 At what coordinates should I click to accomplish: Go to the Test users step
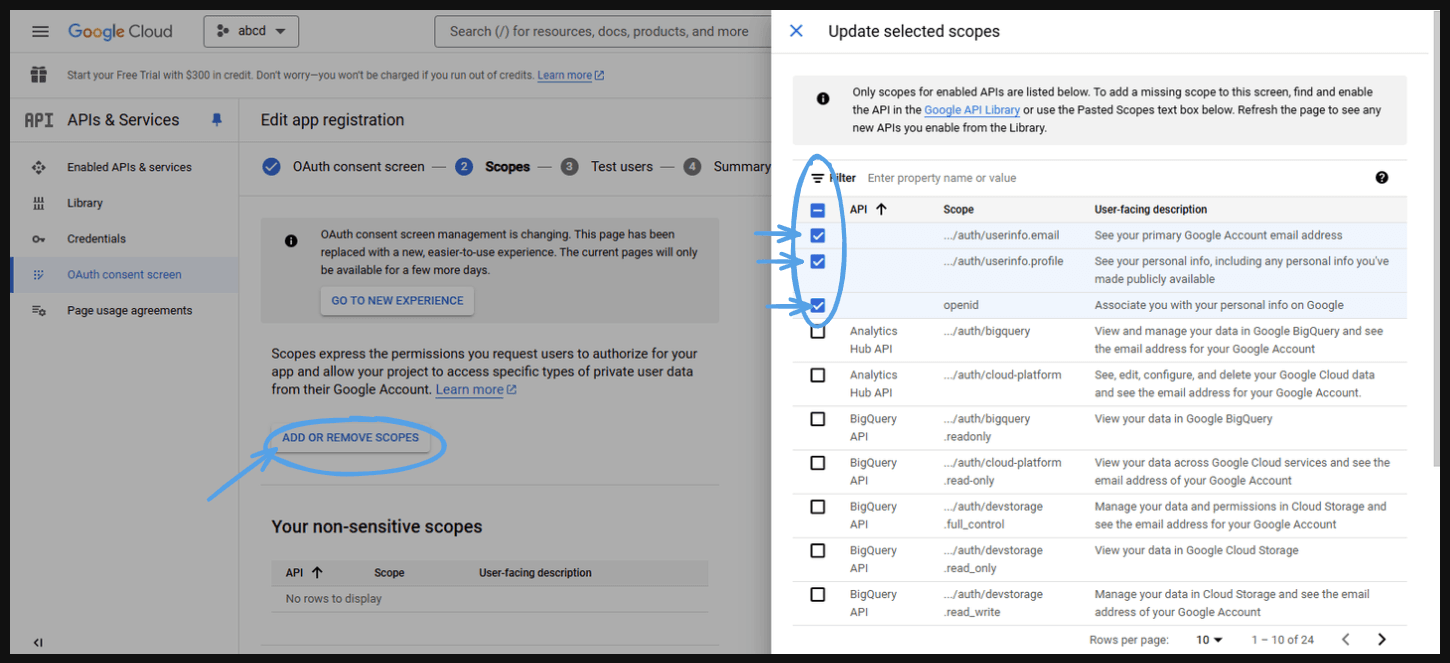click(621, 167)
